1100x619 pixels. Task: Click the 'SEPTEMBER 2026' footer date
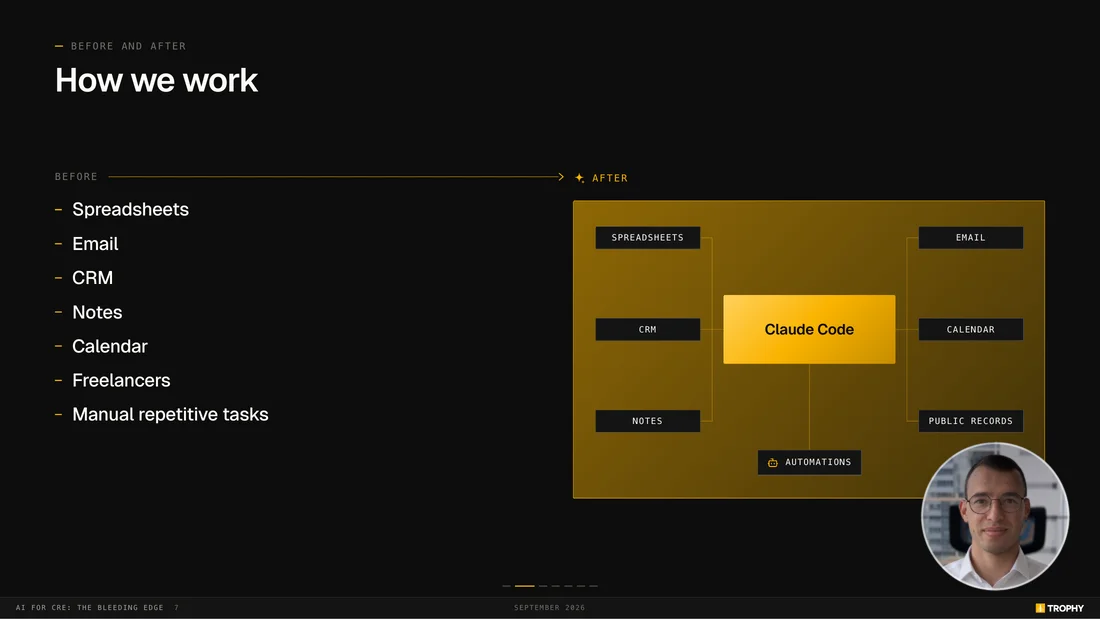[549, 608]
